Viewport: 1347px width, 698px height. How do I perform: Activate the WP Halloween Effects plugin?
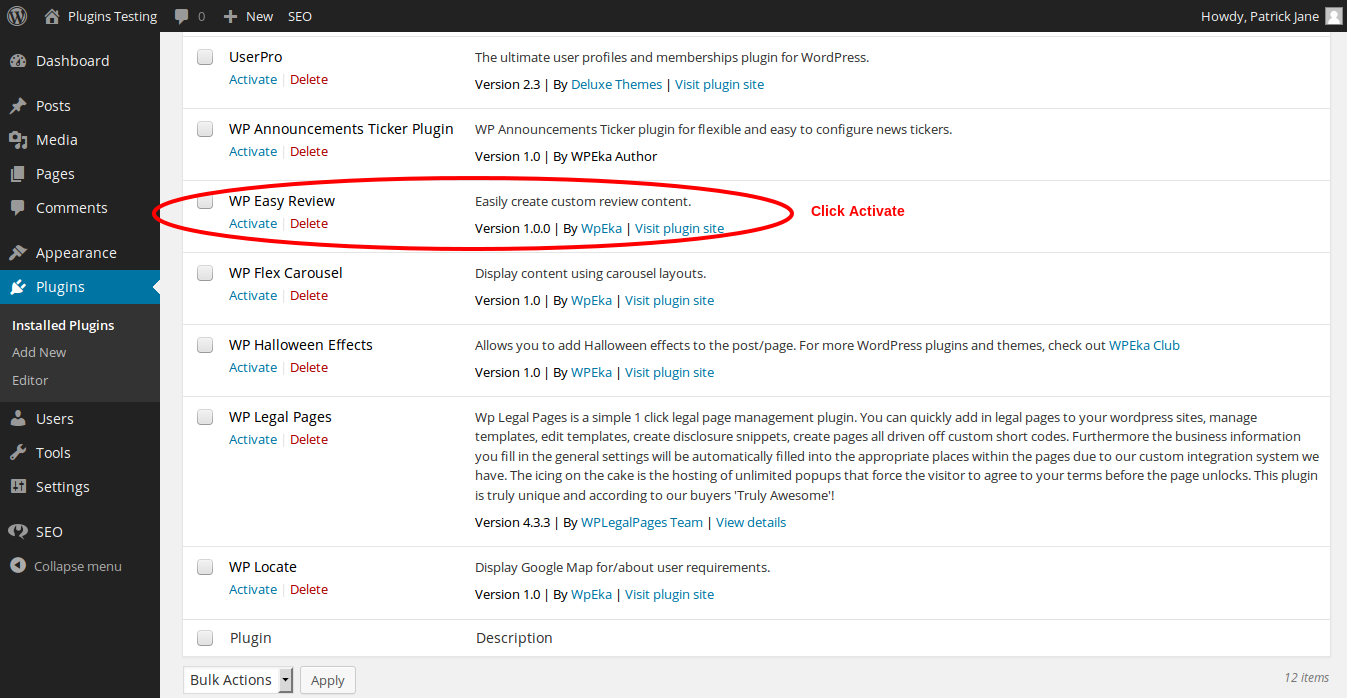tap(253, 368)
